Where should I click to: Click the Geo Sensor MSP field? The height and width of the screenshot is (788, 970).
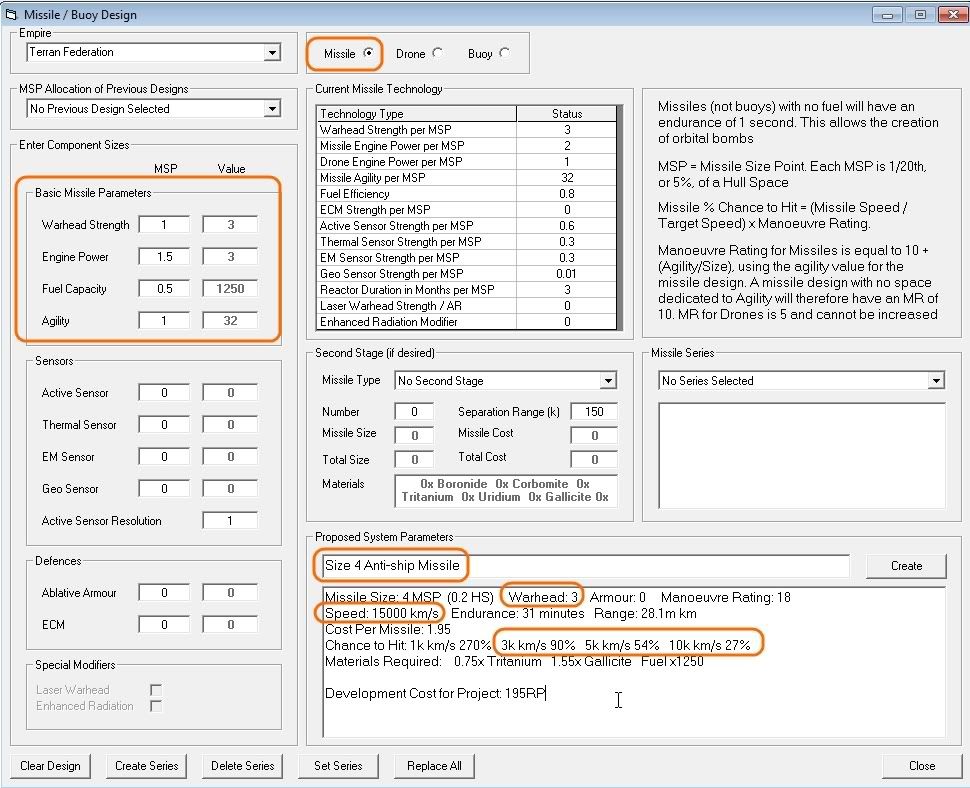pyautogui.click(x=164, y=489)
